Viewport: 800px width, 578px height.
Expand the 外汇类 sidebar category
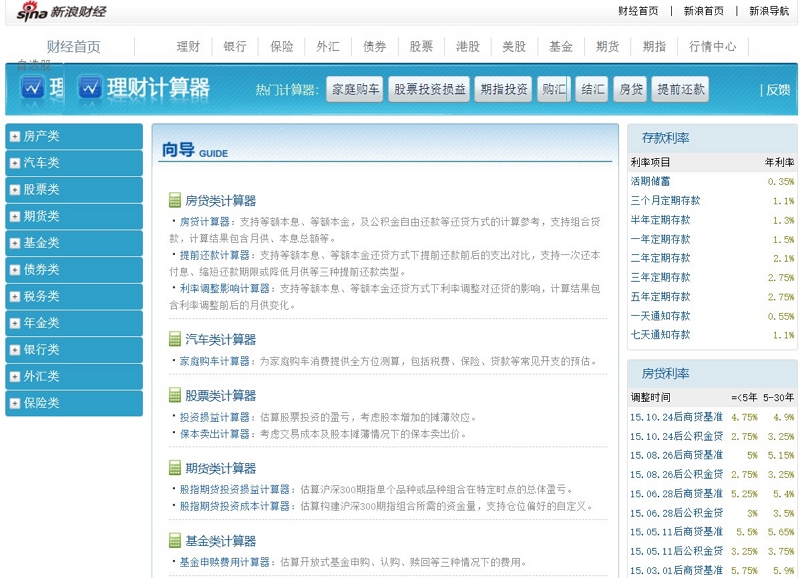[14, 377]
